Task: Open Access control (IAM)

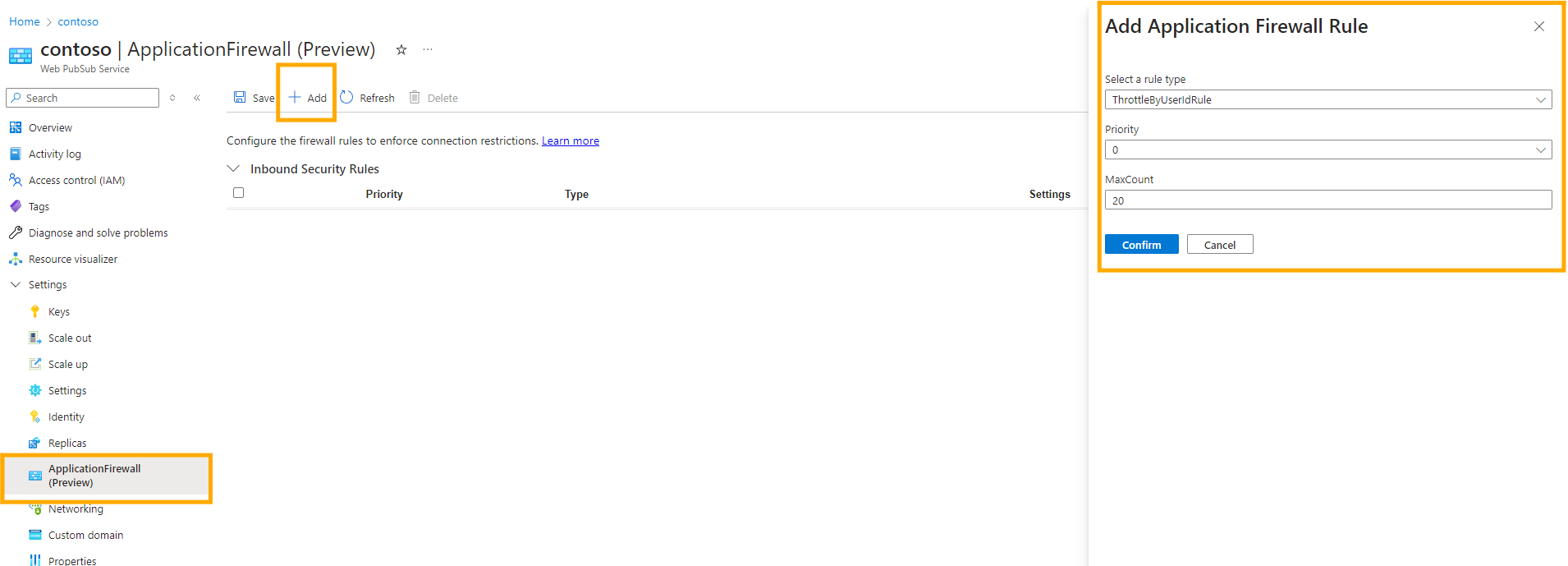Action: click(76, 180)
